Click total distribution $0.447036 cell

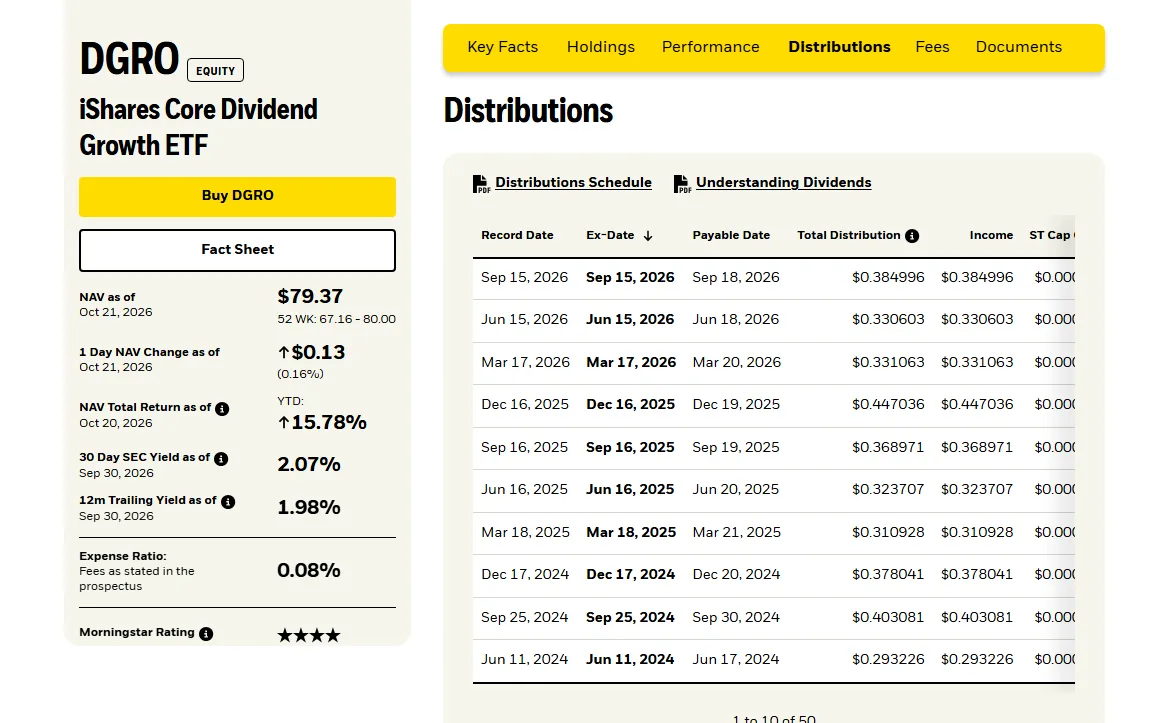(x=888, y=404)
